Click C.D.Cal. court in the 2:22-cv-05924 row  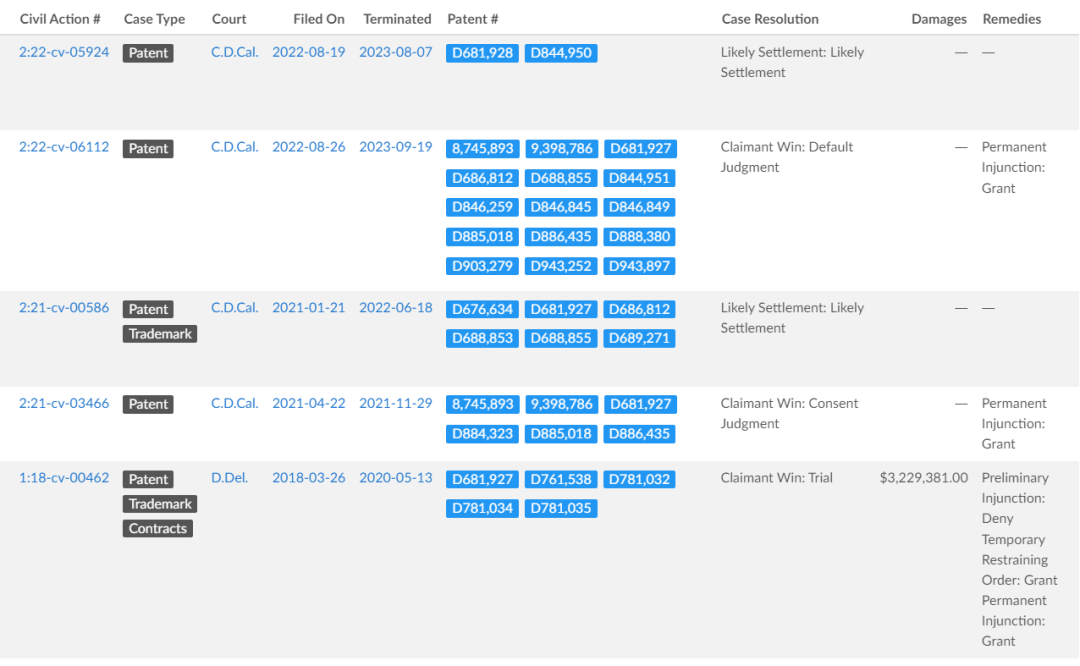tap(235, 52)
